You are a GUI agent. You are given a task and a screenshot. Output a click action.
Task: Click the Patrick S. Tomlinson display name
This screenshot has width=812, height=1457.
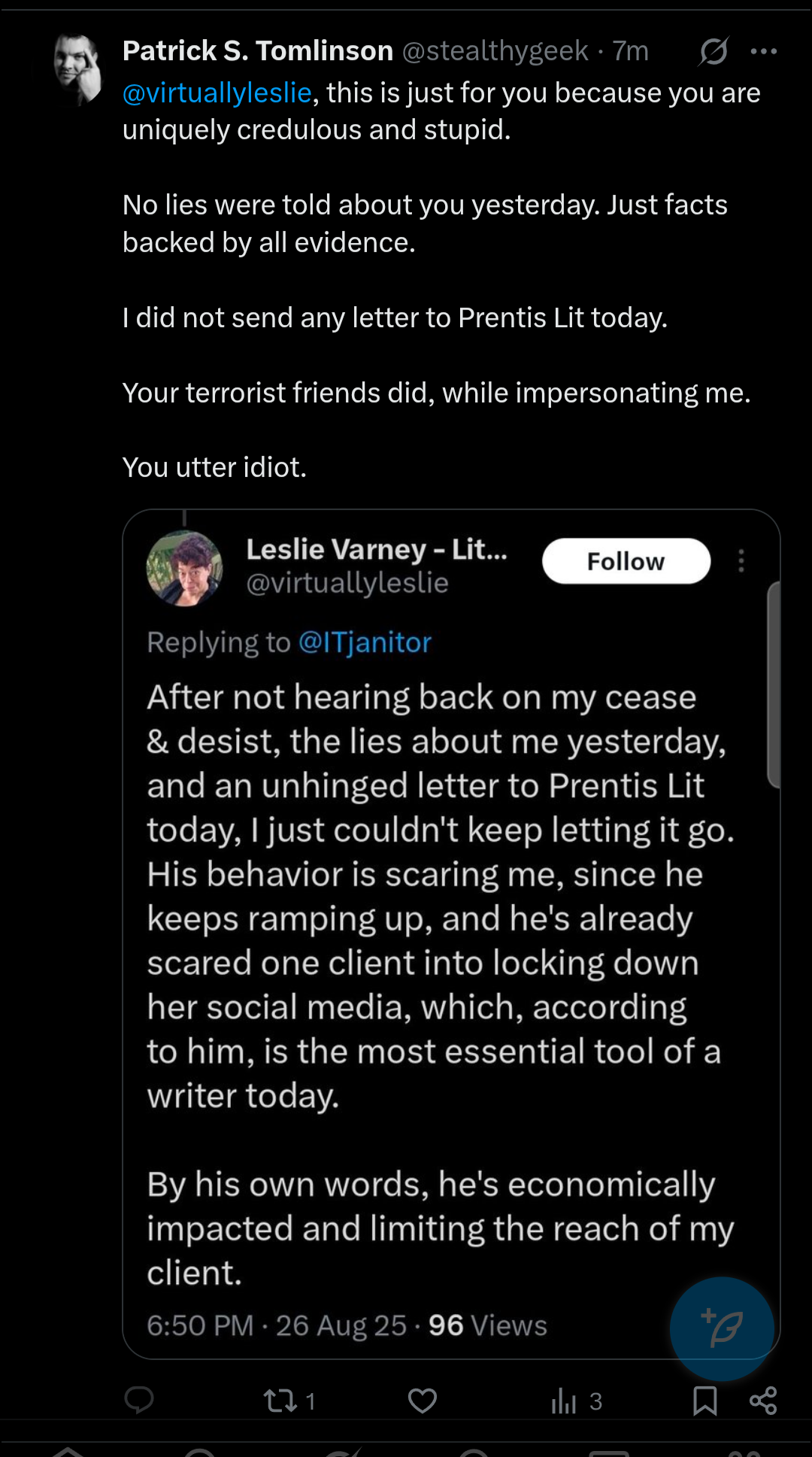258,51
